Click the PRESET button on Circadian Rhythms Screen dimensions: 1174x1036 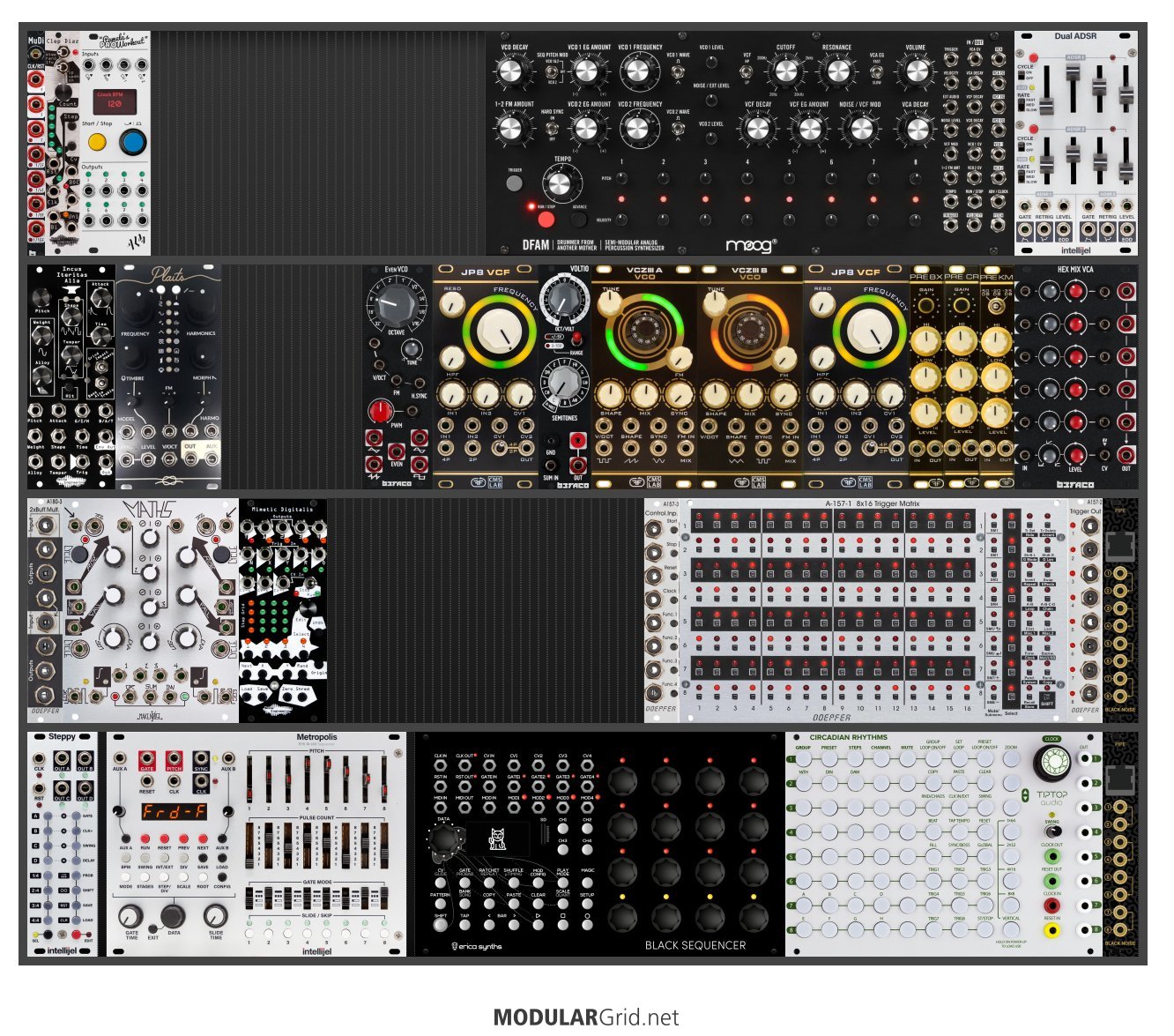click(x=828, y=759)
